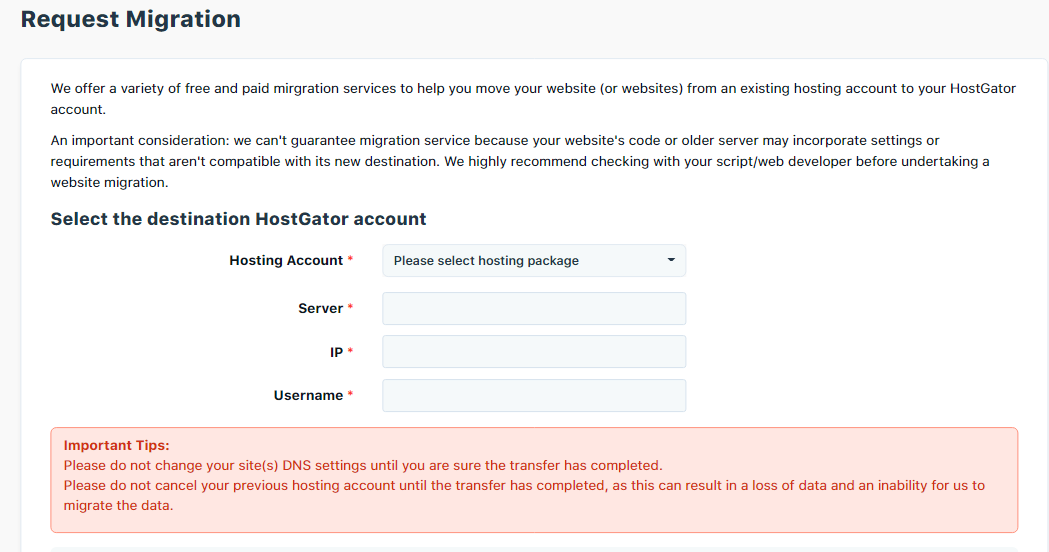Click the required asterisk next to IP

(350, 351)
